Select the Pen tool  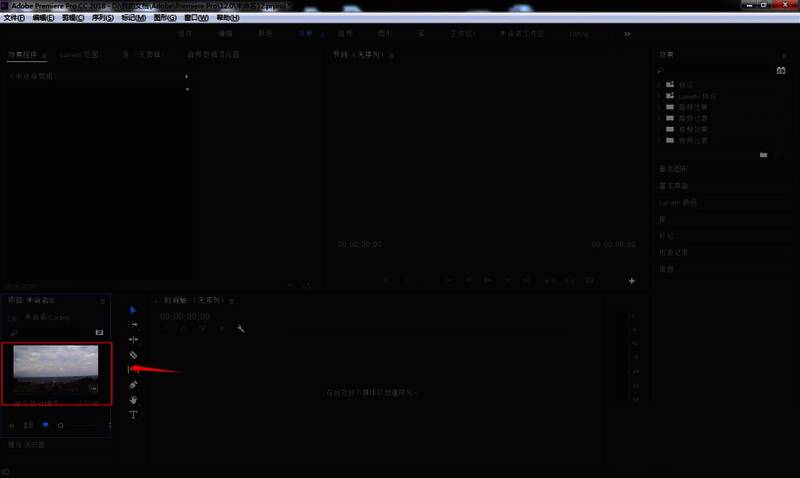click(133, 385)
